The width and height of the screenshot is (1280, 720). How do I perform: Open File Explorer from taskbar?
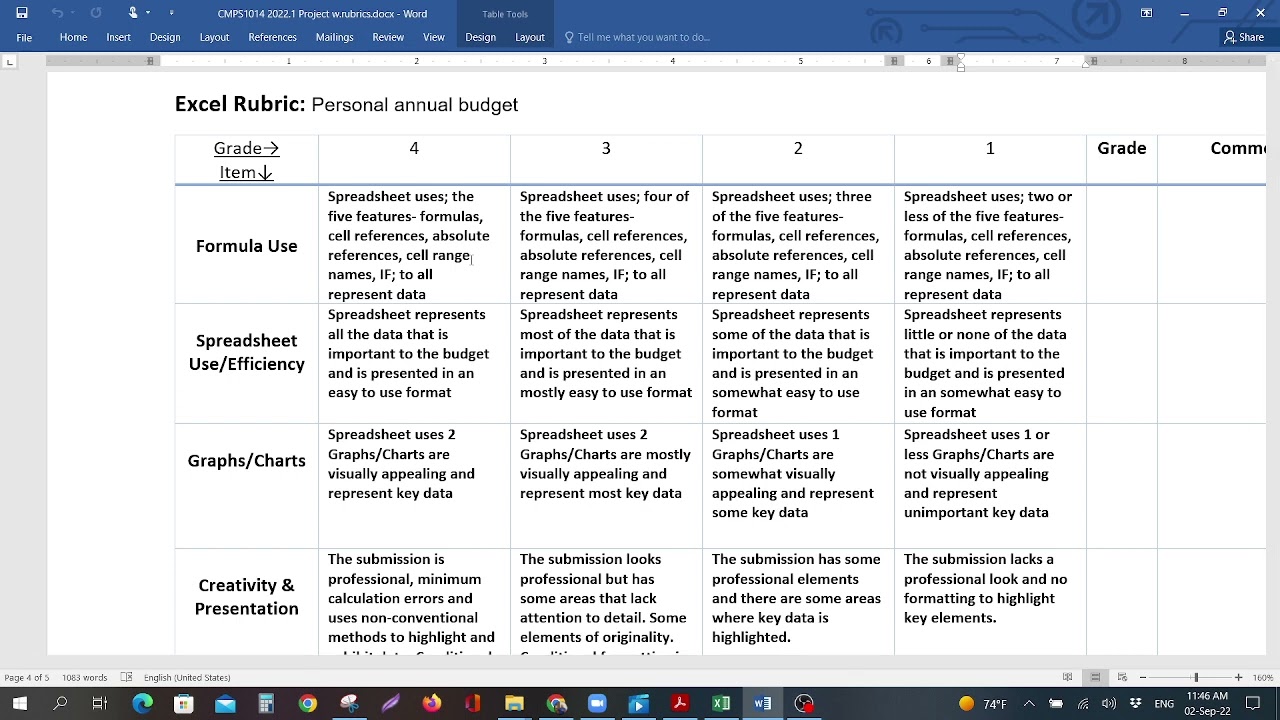coord(514,703)
